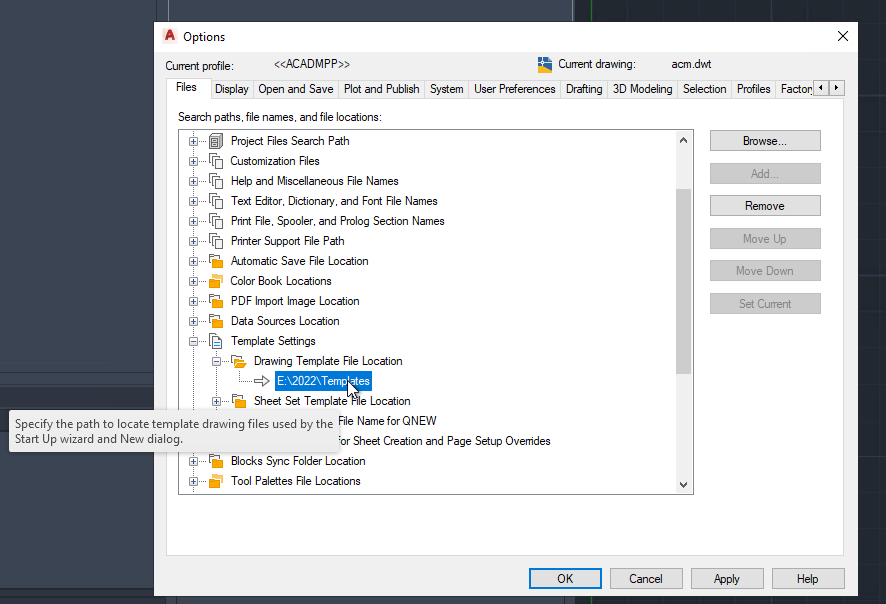This screenshot has height=604, width=886.
Task: Apply the changed settings
Action: pyautogui.click(x=727, y=578)
